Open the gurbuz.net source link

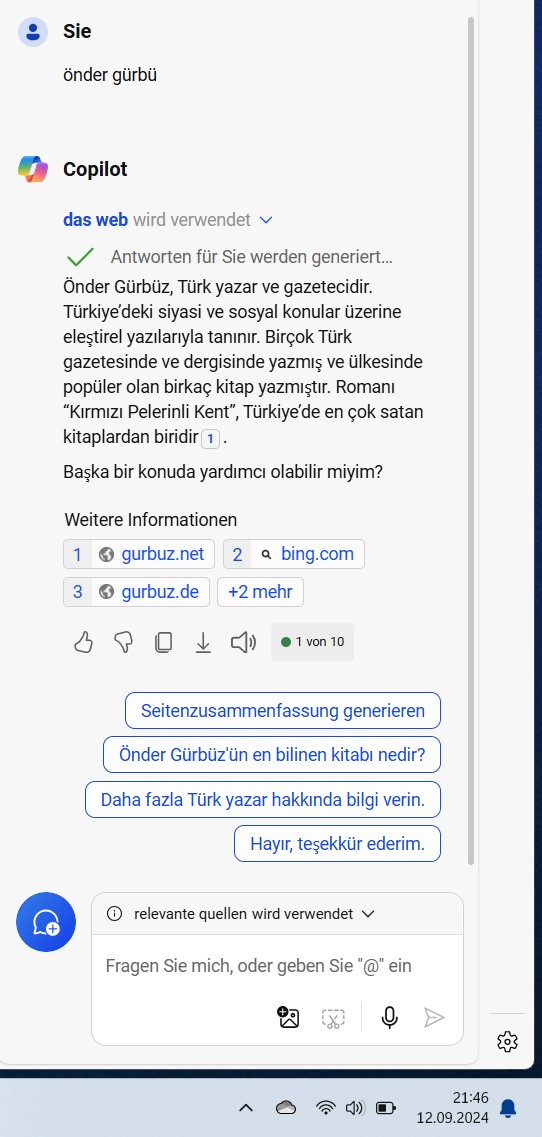point(139,554)
